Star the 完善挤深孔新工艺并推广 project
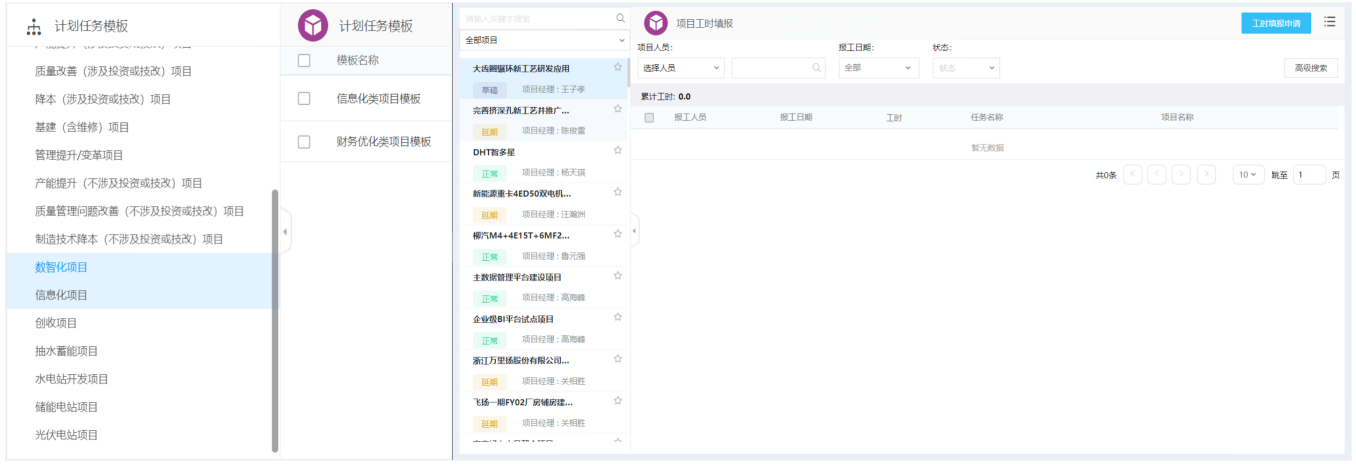1356x464 pixels. [618, 109]
